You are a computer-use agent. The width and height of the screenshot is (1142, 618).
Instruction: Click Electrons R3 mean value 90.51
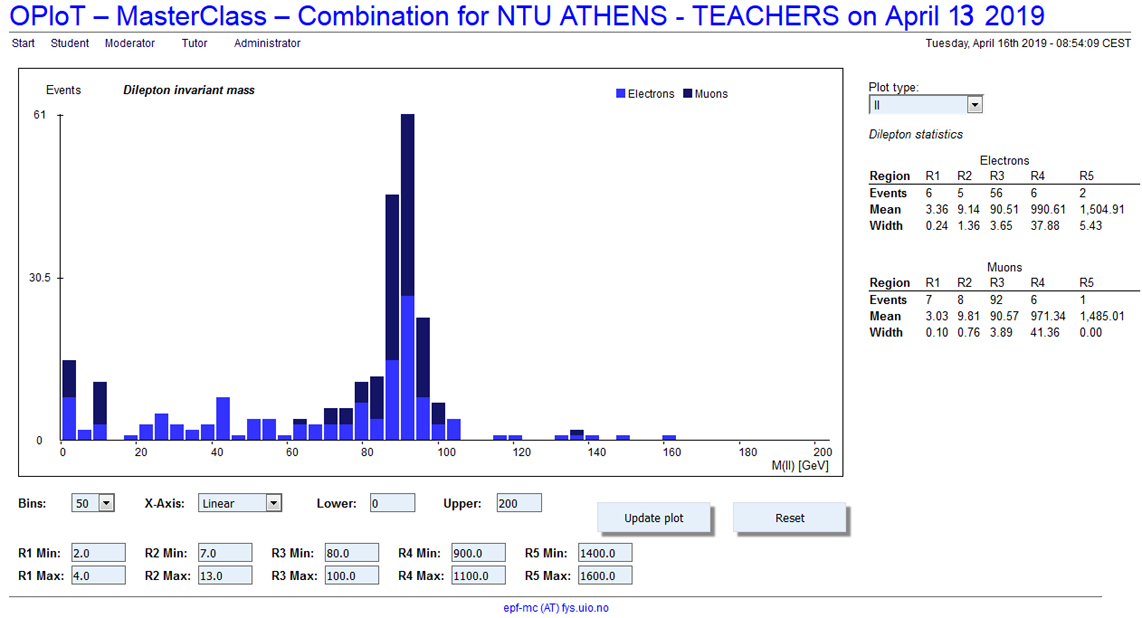pyautogui.click(x=1004, y=210)
